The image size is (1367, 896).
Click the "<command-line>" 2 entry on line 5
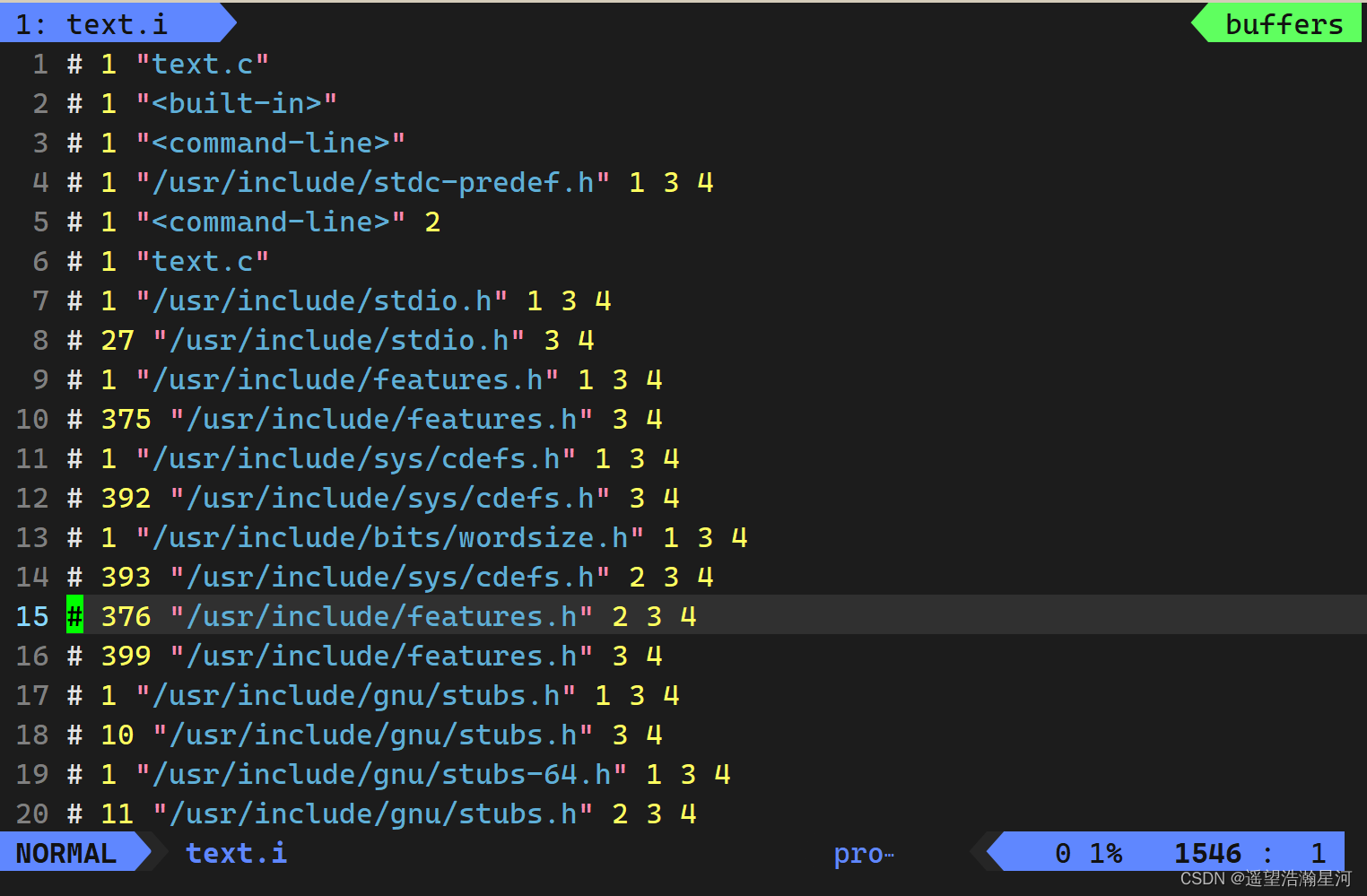point(288,222)
